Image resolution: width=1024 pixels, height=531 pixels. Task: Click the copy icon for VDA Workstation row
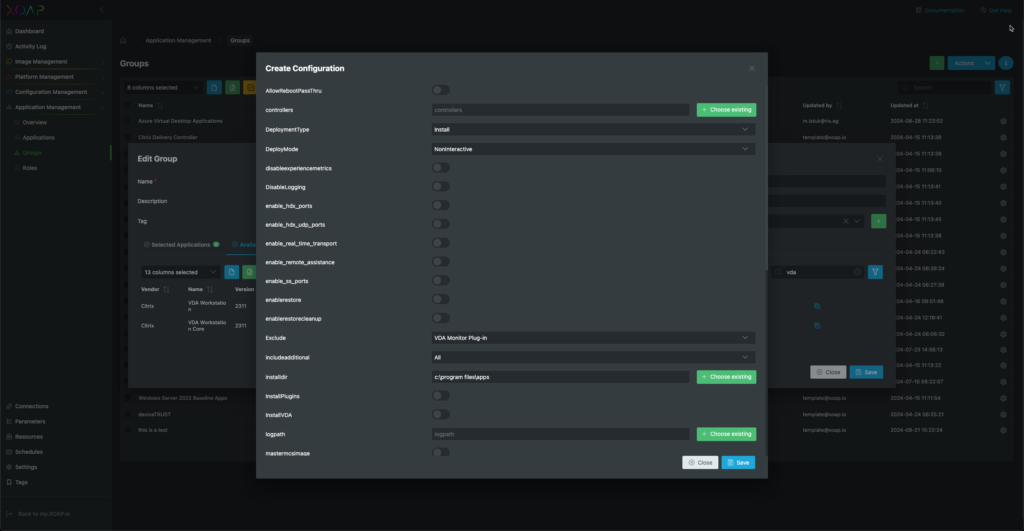817,306
